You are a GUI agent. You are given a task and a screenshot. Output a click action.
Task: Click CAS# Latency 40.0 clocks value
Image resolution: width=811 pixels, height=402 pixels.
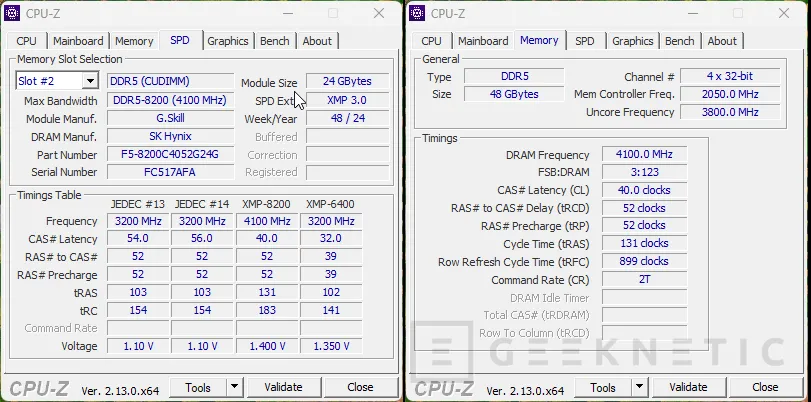[x=644, y=190]
